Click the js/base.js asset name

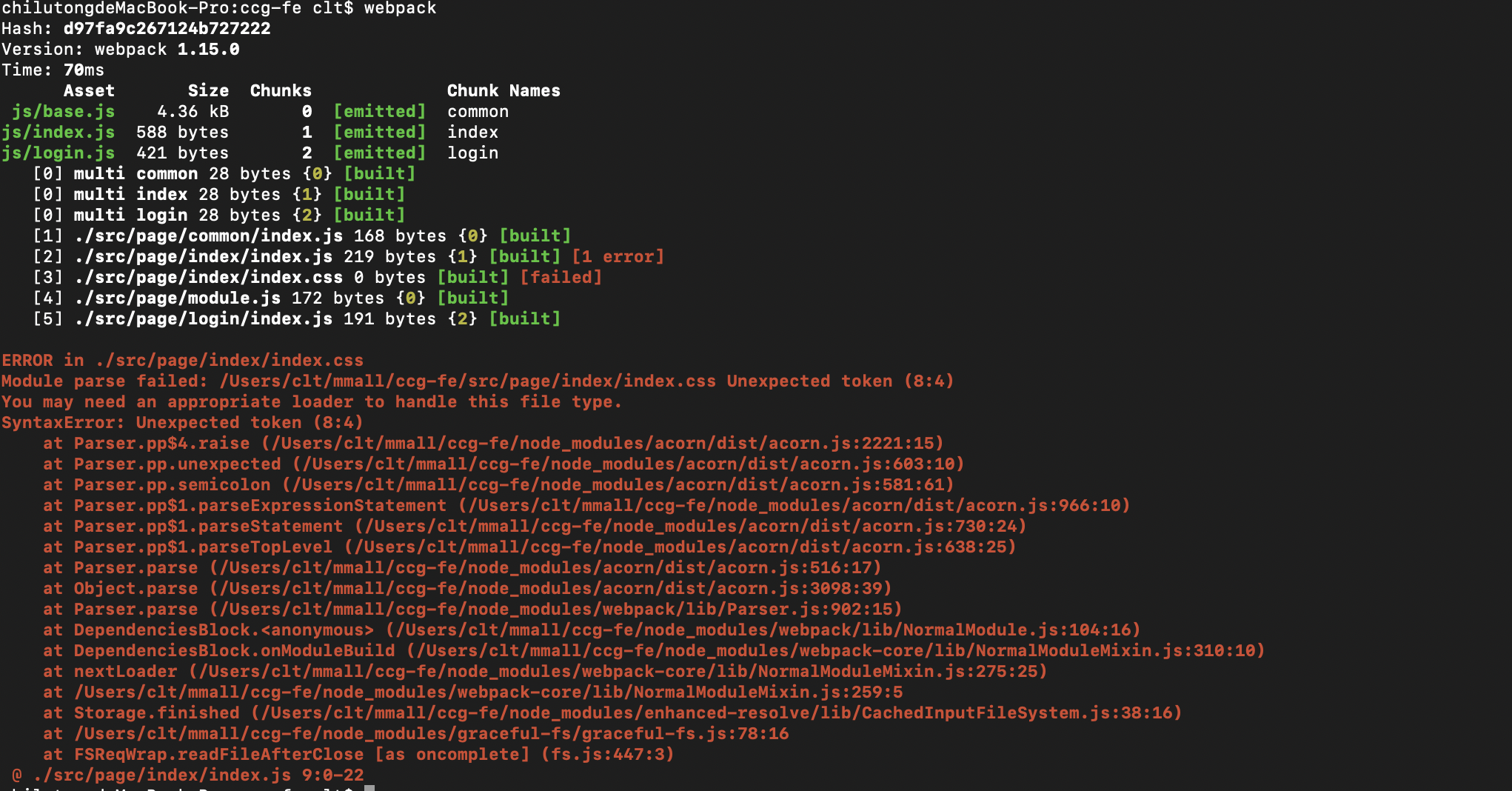tap(63, 111)
